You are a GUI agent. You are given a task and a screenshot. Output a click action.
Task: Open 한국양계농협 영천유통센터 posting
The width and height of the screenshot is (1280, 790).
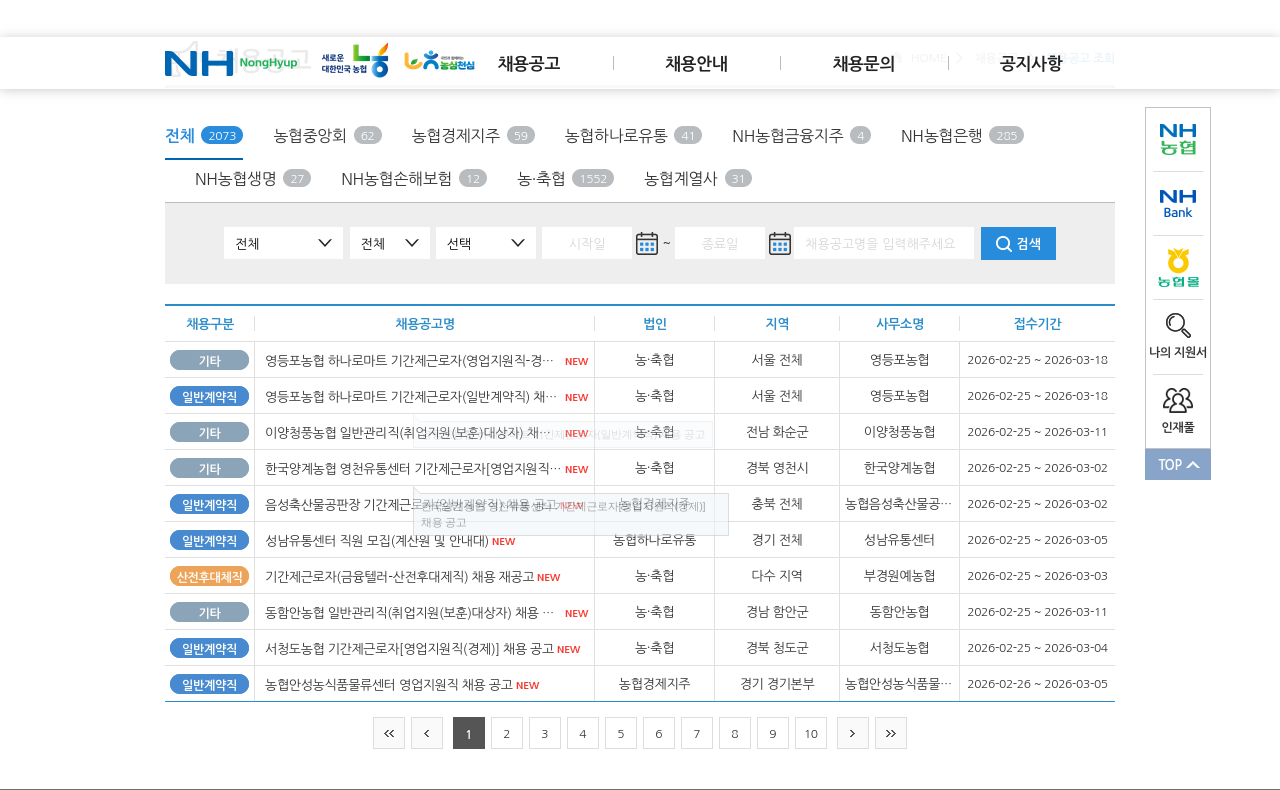(411, 468)
